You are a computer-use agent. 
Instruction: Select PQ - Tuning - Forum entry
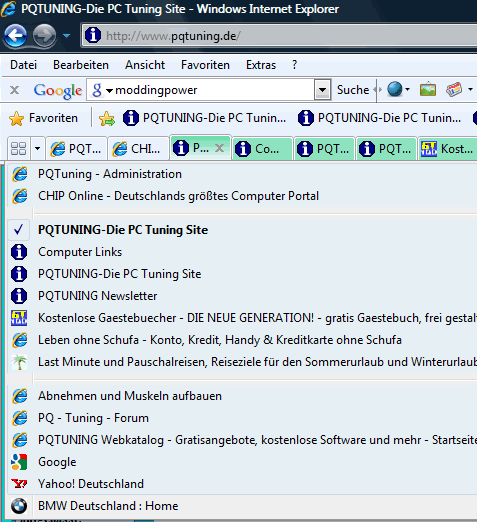point(242,418)
